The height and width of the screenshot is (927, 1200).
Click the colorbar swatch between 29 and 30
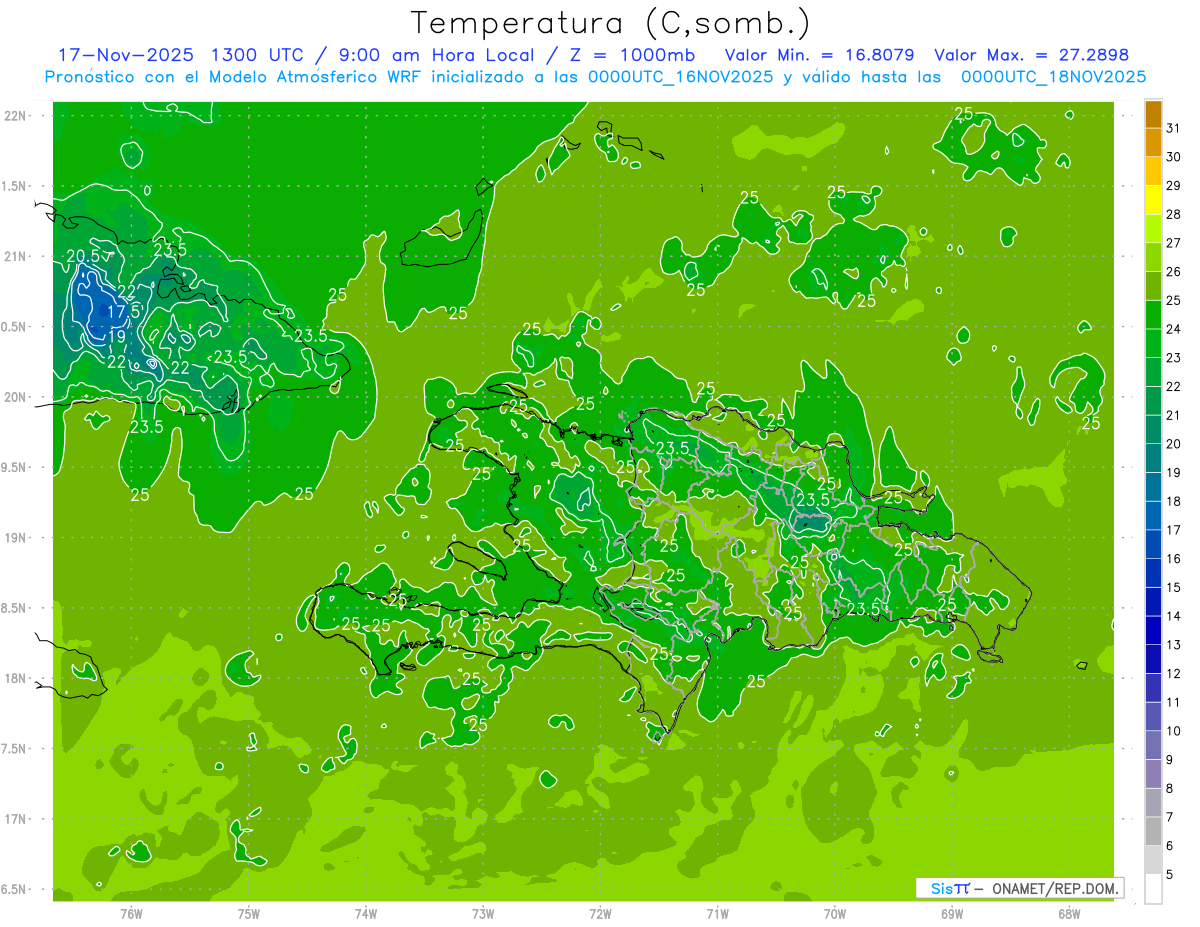point(1153,170)
